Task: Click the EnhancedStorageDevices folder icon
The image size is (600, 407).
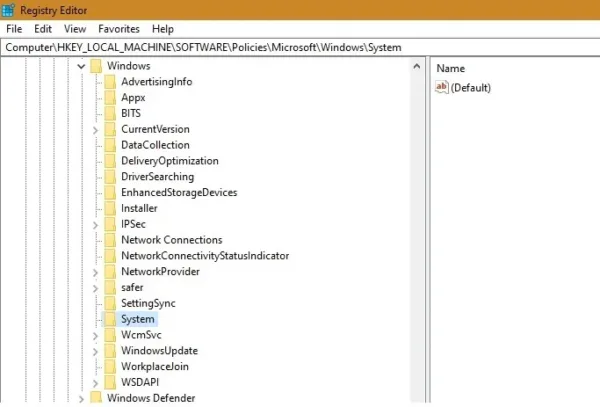Action: click(110, 192)
